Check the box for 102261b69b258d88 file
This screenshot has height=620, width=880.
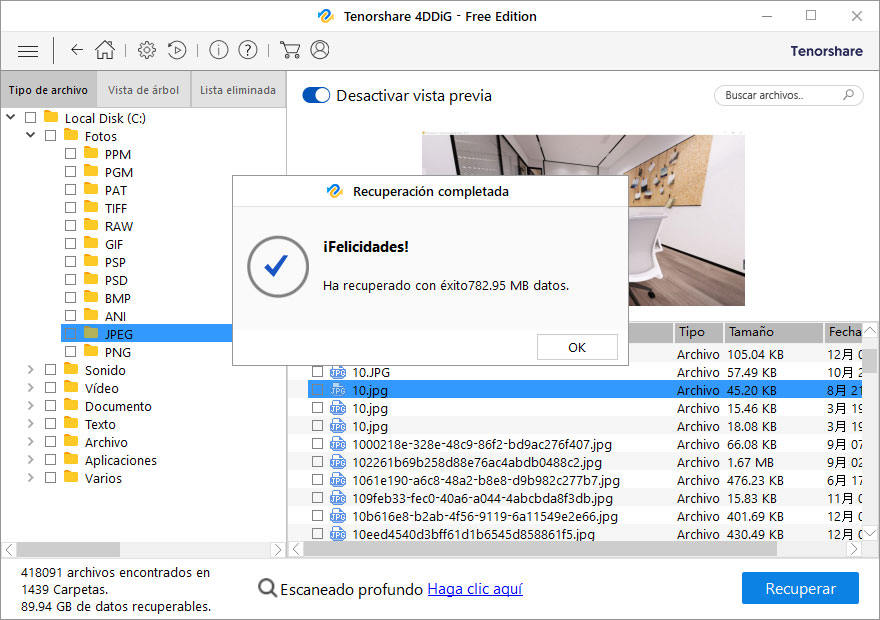point(317,461)
